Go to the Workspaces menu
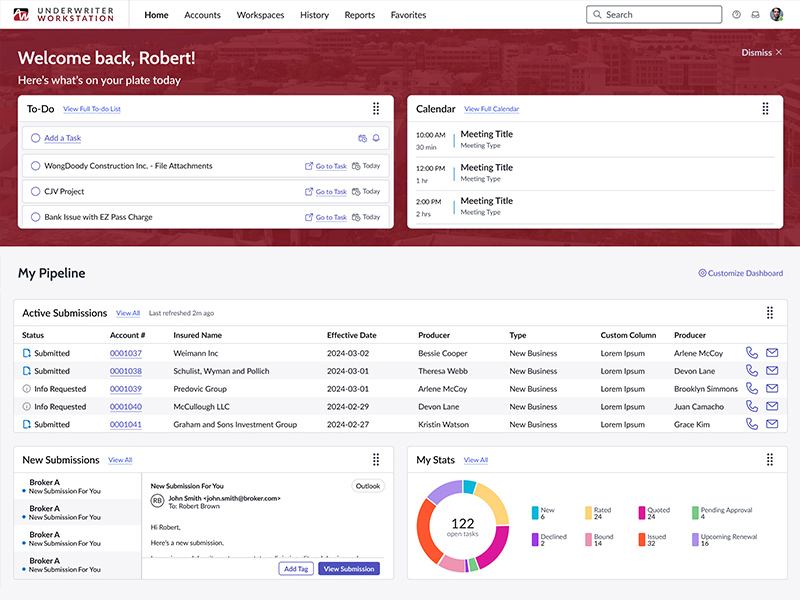 click(260, 15)
